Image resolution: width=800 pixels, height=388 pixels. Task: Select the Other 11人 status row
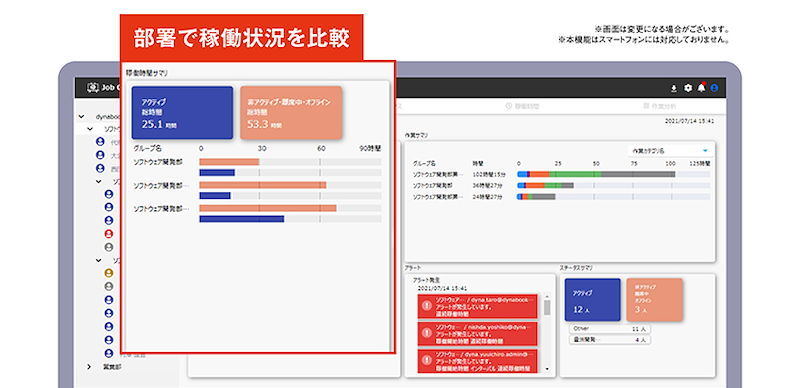610,329
